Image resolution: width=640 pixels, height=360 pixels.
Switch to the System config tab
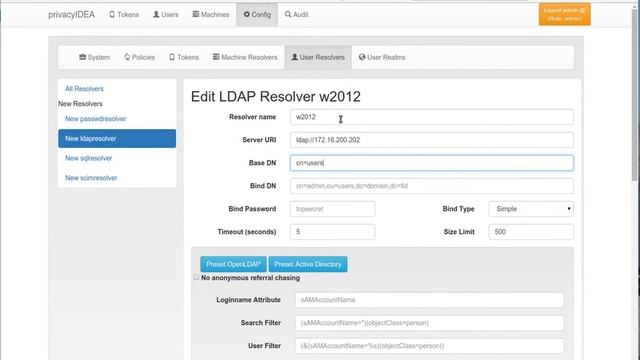click(x=94, y=58)
